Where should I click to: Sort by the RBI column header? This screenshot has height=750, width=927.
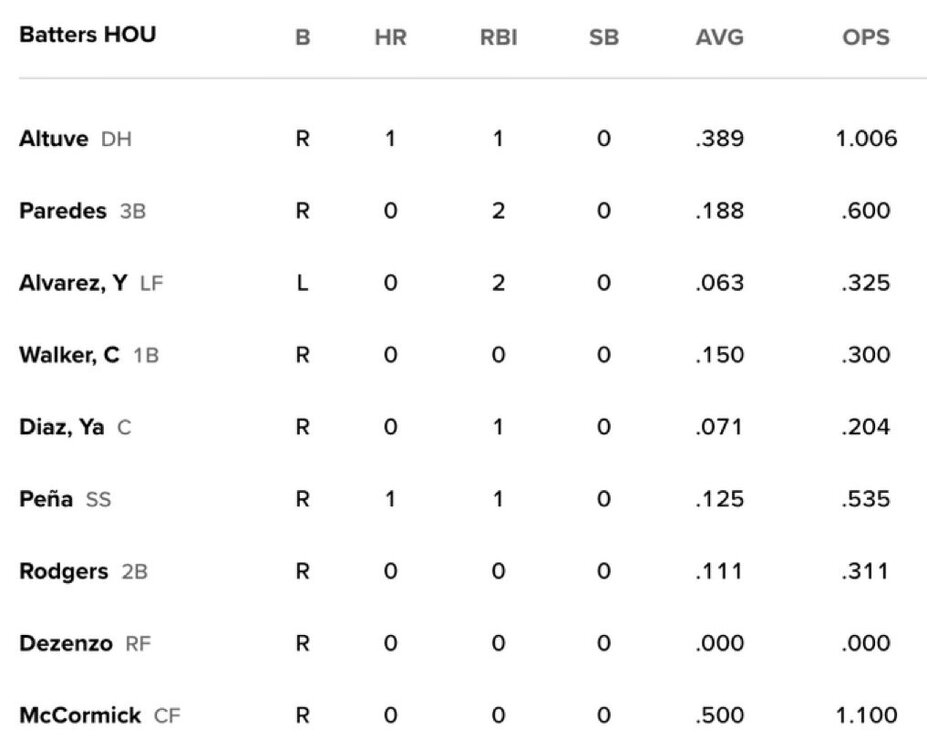pyautogui.click(x=498, y=38)
